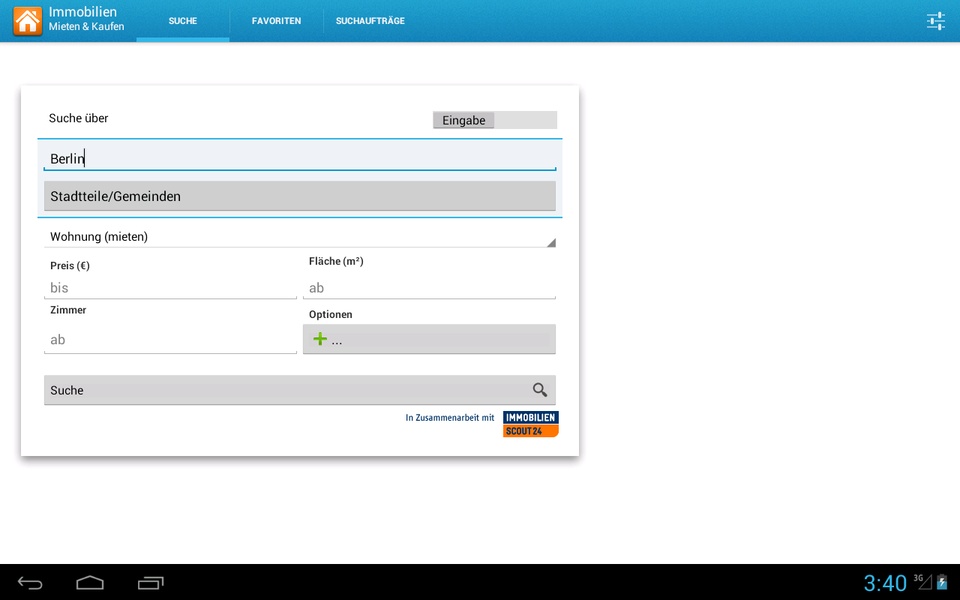Click the 'Immobilien Mieten & Kaufen' title
Viewport: 960px width, 600px height.
[x=86, y=19]
